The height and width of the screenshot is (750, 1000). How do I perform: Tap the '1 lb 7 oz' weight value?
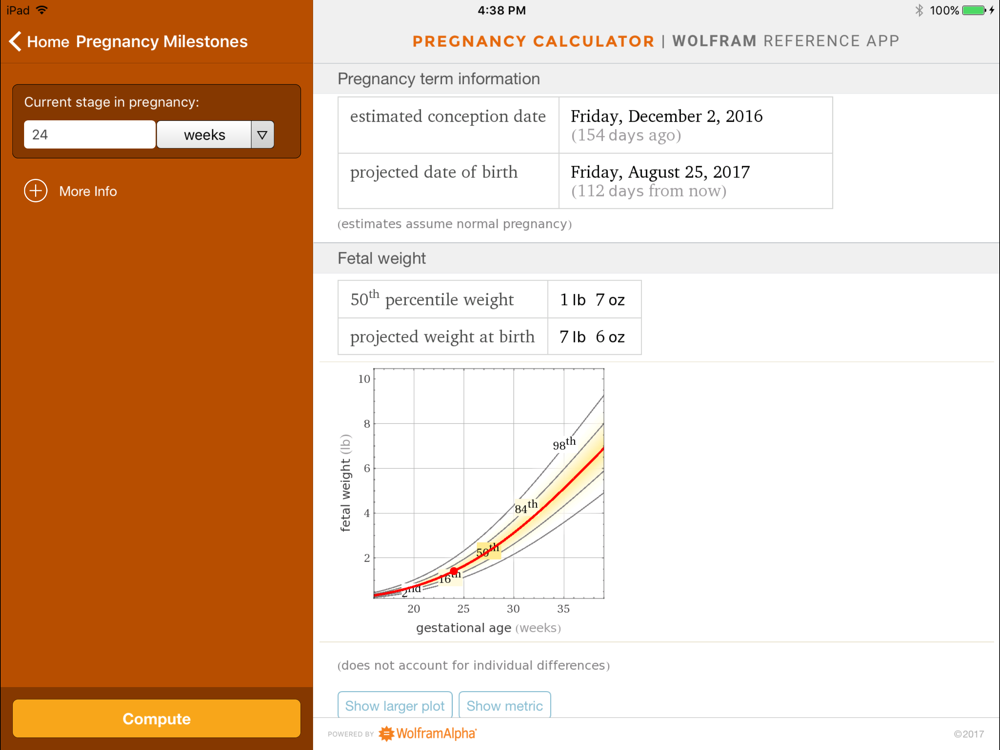coord(592,300)
